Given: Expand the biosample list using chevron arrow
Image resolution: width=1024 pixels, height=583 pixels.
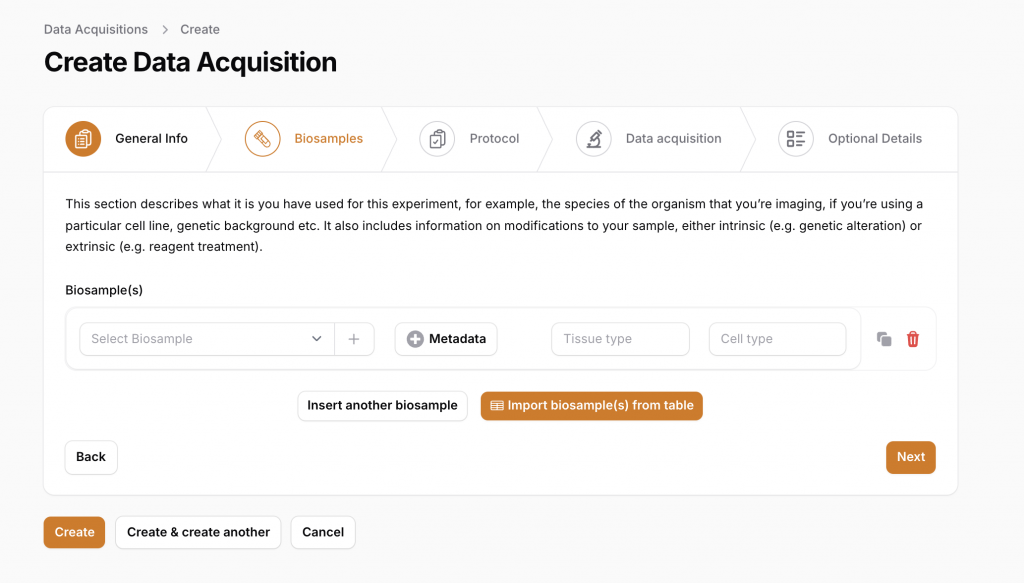Looking at the screenshot, I should point(317,339).
